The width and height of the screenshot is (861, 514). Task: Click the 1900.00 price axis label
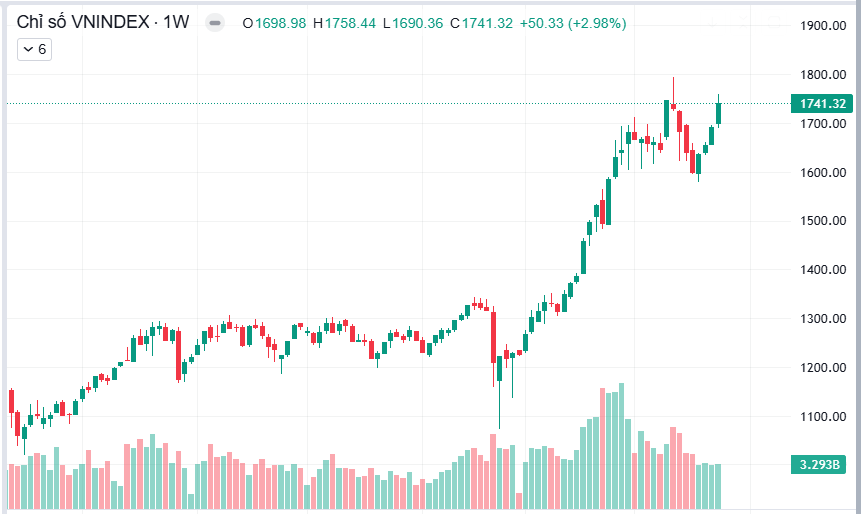pyautogui.click(x=823, y=26)
